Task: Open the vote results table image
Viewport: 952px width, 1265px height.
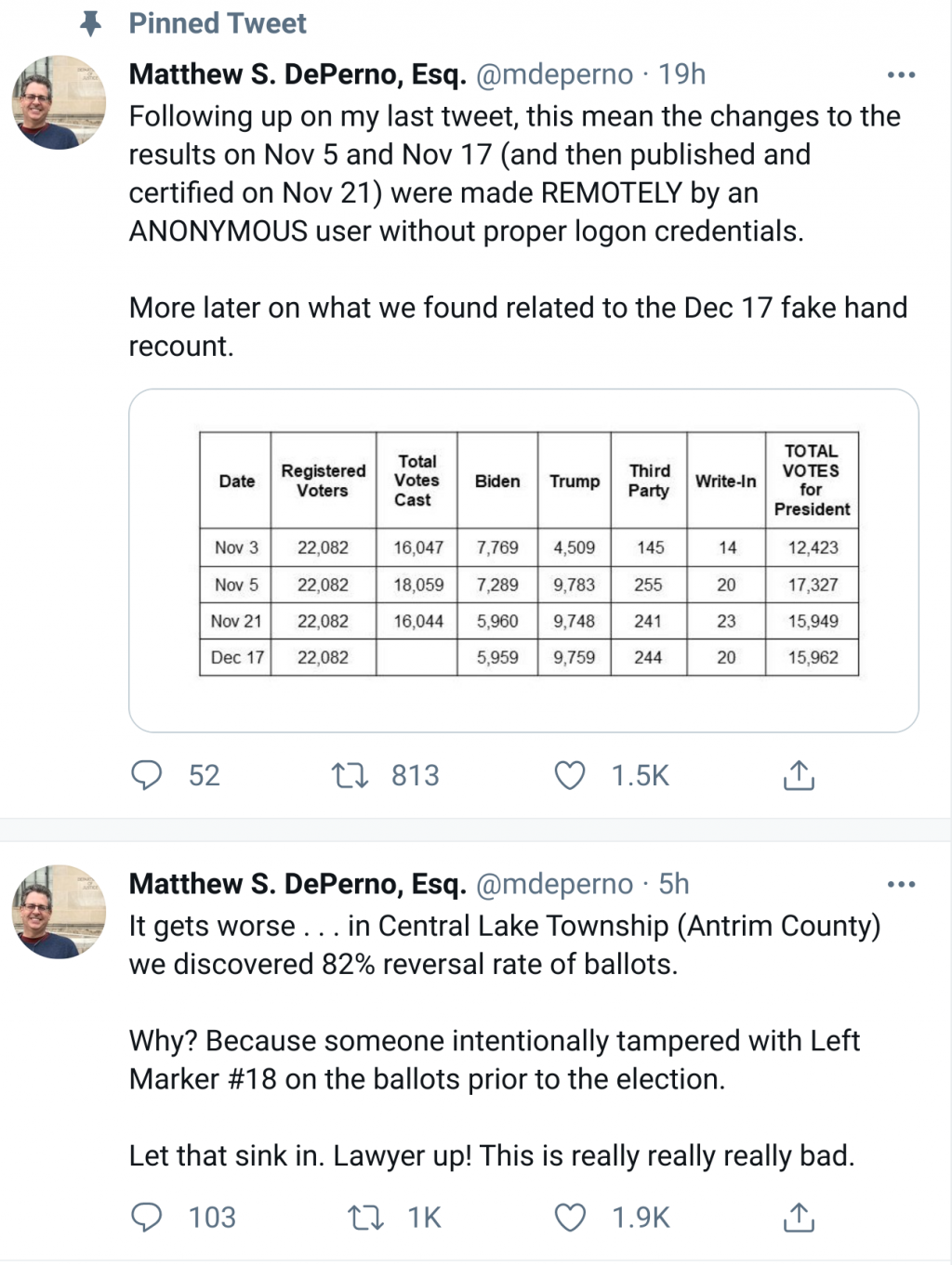Action: [523, 560]
